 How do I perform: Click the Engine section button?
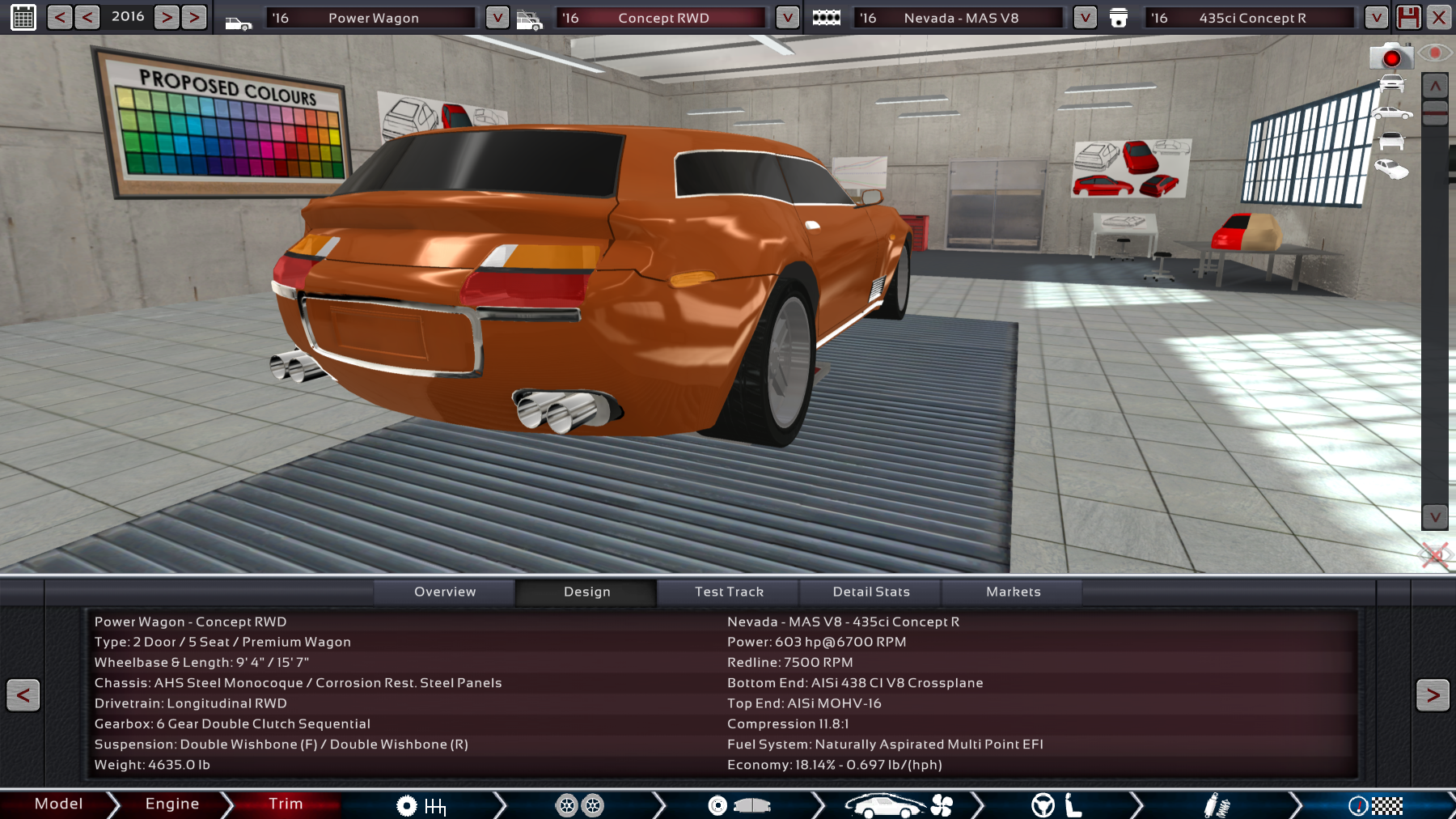click(x=171, y=804)
